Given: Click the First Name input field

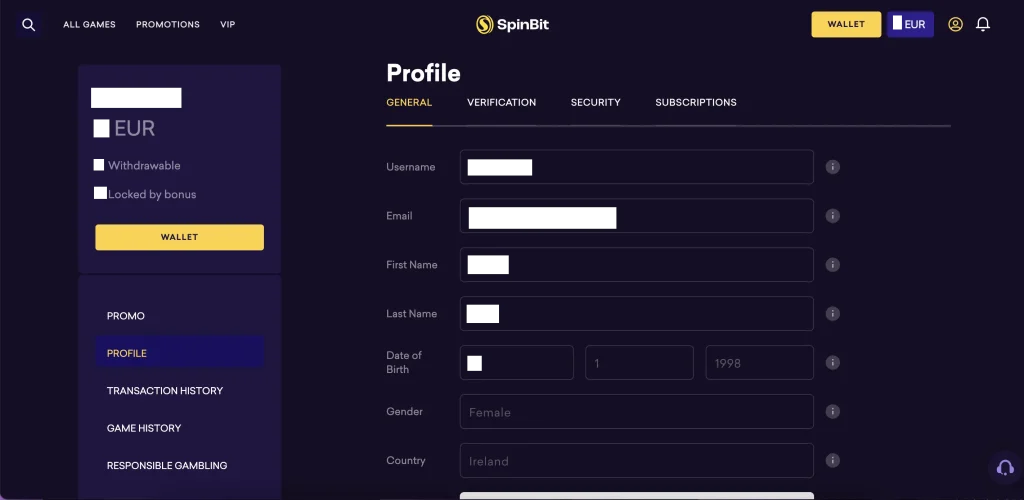Looking at the screenshot, I should point(637,265).
